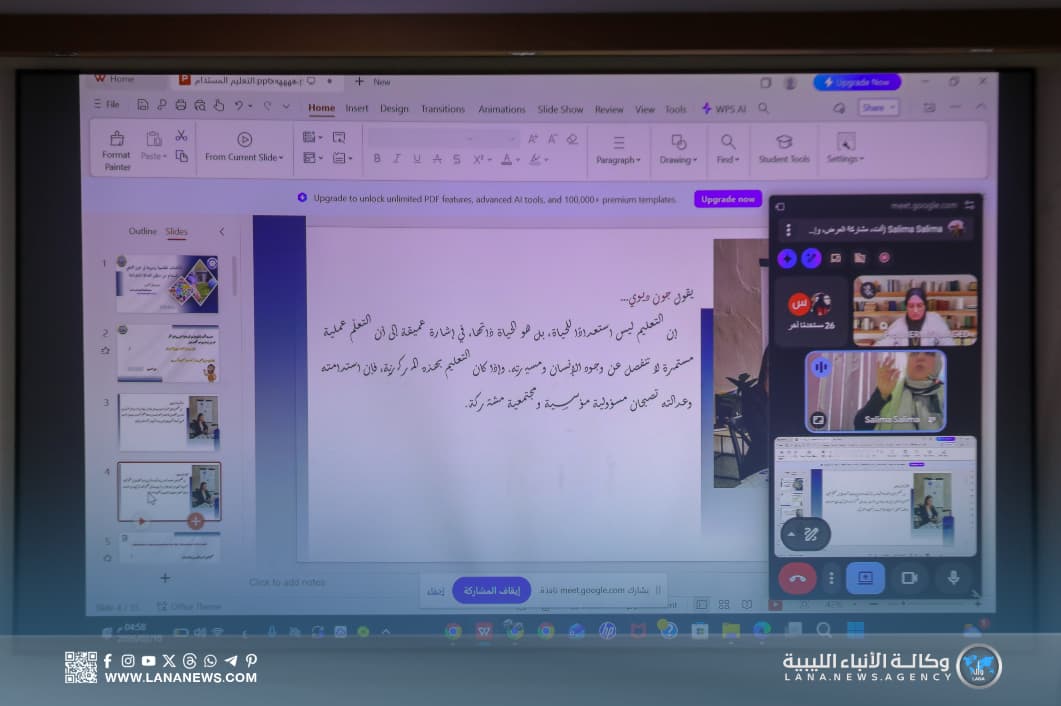Hang up the Google Meet call

pos(797,578)
